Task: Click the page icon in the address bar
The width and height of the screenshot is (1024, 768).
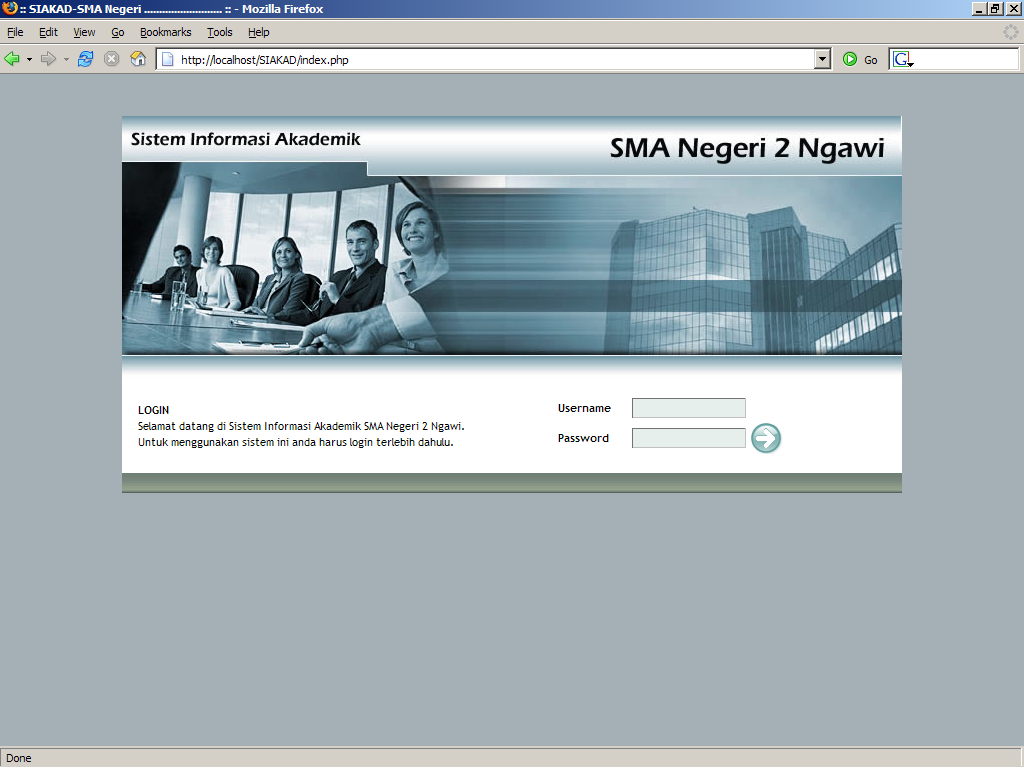Action: (166, 59)
